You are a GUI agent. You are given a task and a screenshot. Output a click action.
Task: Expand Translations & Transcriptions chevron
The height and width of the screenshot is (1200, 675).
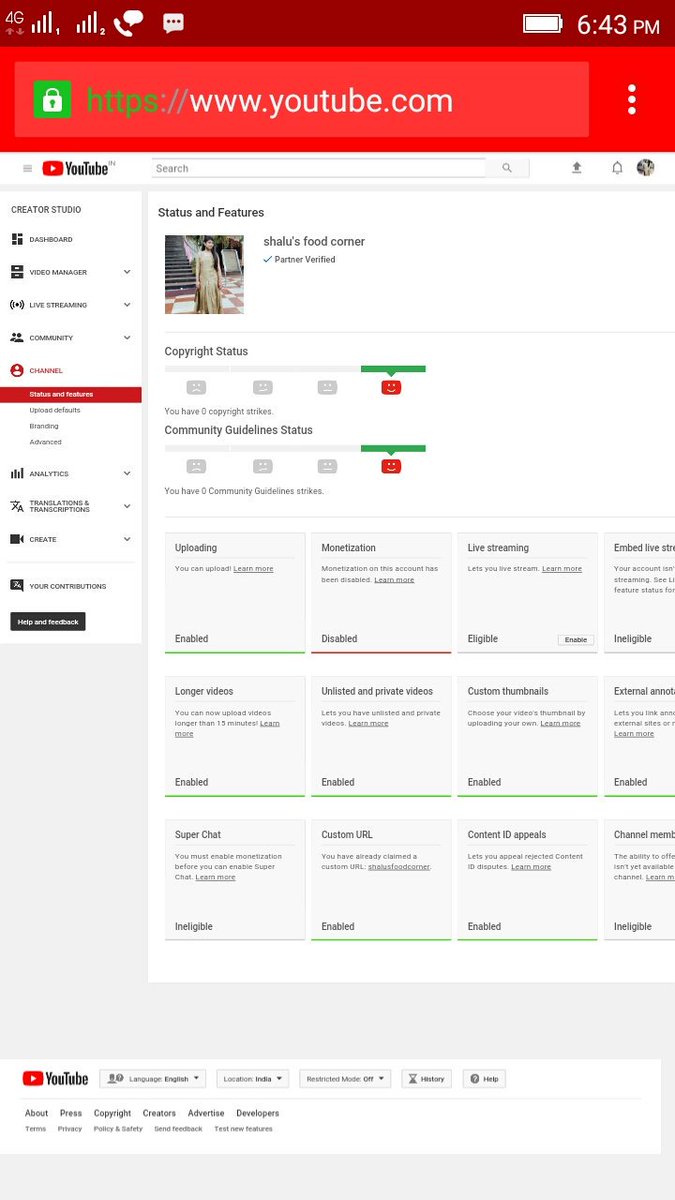pos(127,506)
